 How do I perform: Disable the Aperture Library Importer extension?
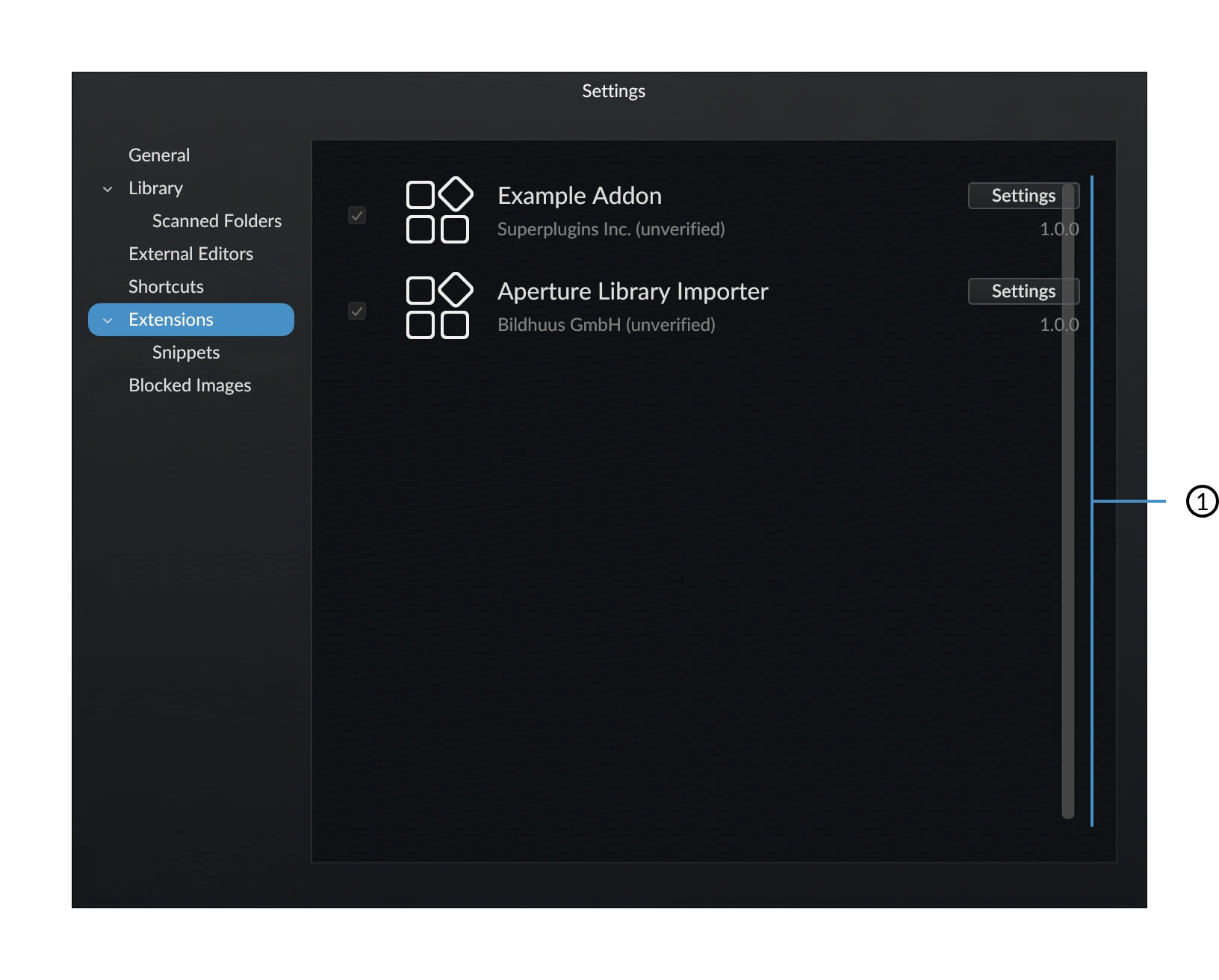356,311
